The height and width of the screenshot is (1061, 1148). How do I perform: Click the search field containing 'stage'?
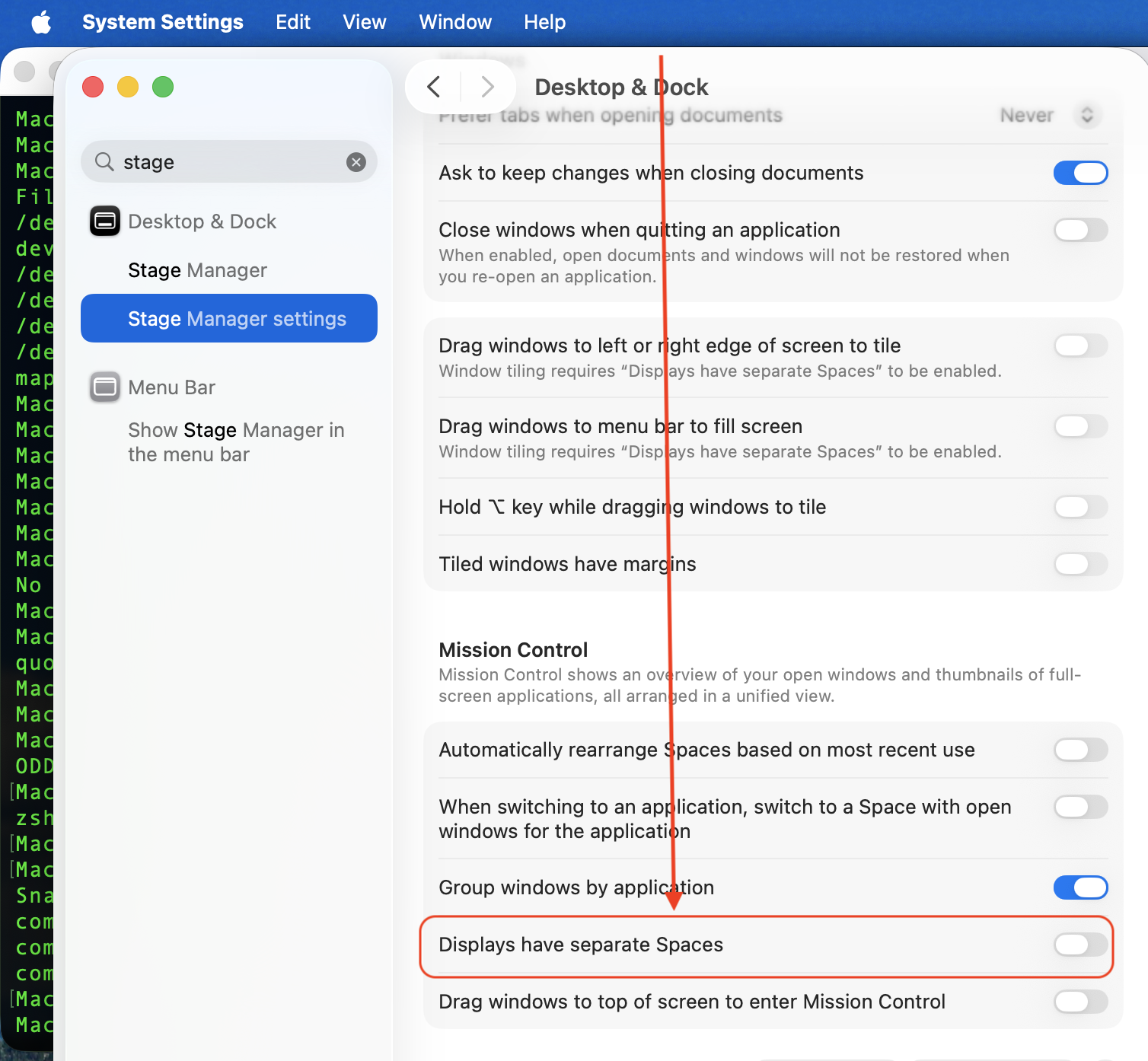[229, 161]
